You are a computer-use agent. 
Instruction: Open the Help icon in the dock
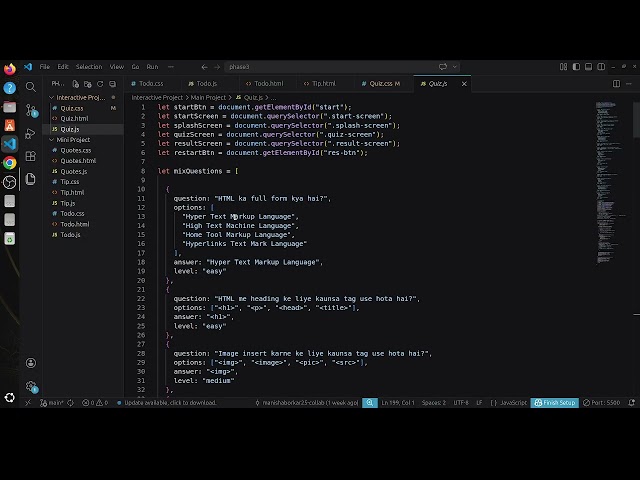pyautogui.click(x=9, y=88)
